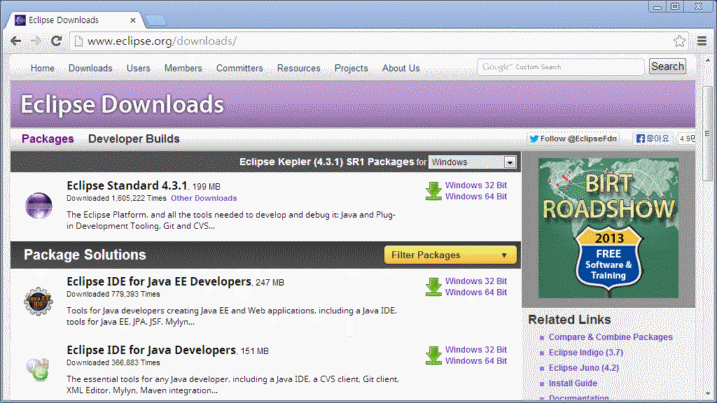Go back using the browser back arrow
The width and height of the screenshot is (717, 403).
[16, 41]
